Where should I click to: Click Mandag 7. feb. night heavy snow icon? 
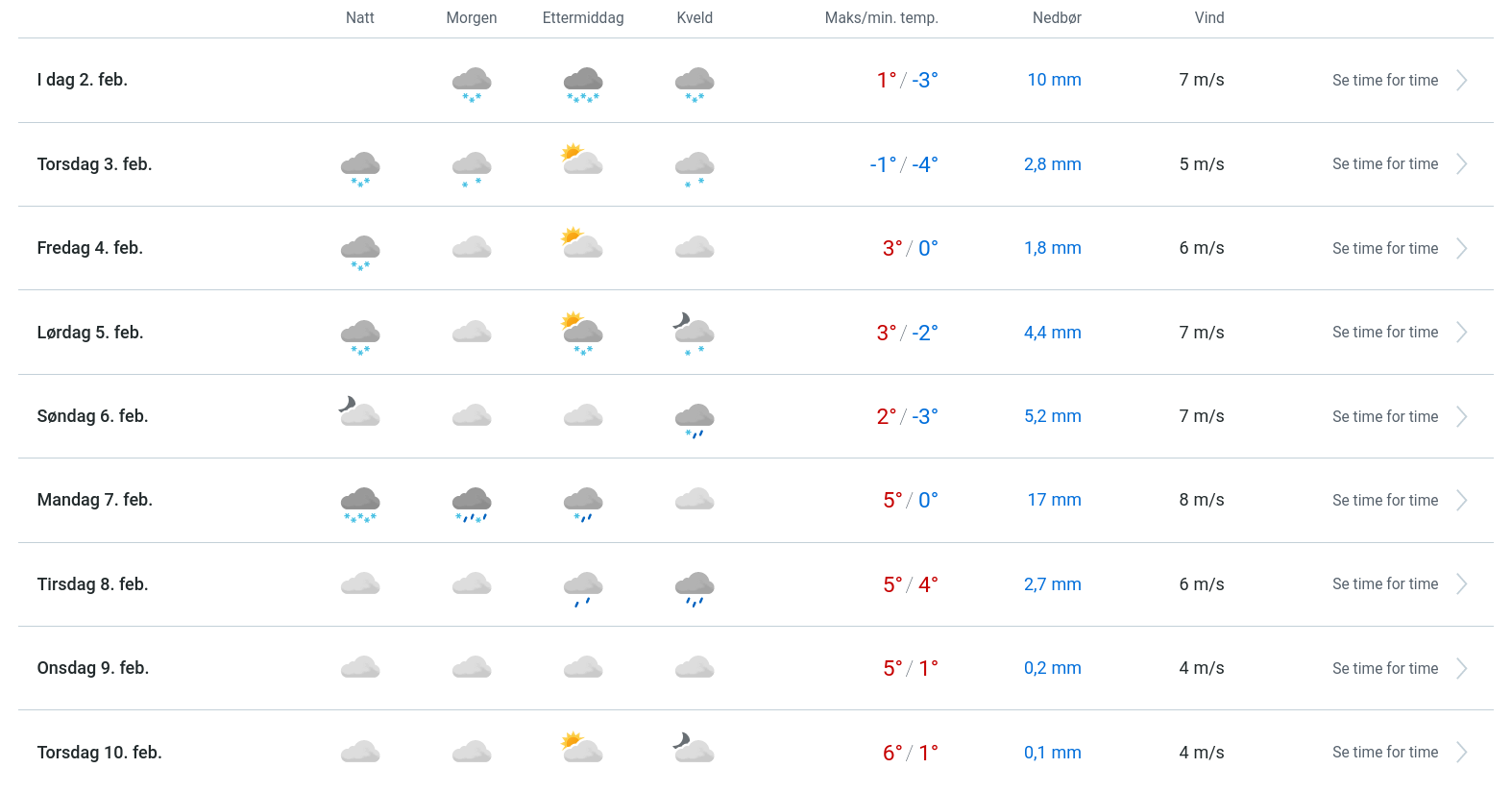360,503
